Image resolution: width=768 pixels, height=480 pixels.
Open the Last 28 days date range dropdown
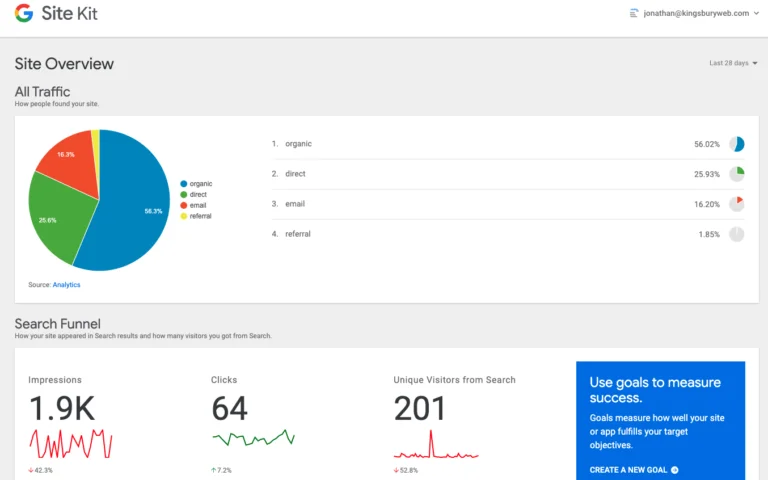(733, 63)
